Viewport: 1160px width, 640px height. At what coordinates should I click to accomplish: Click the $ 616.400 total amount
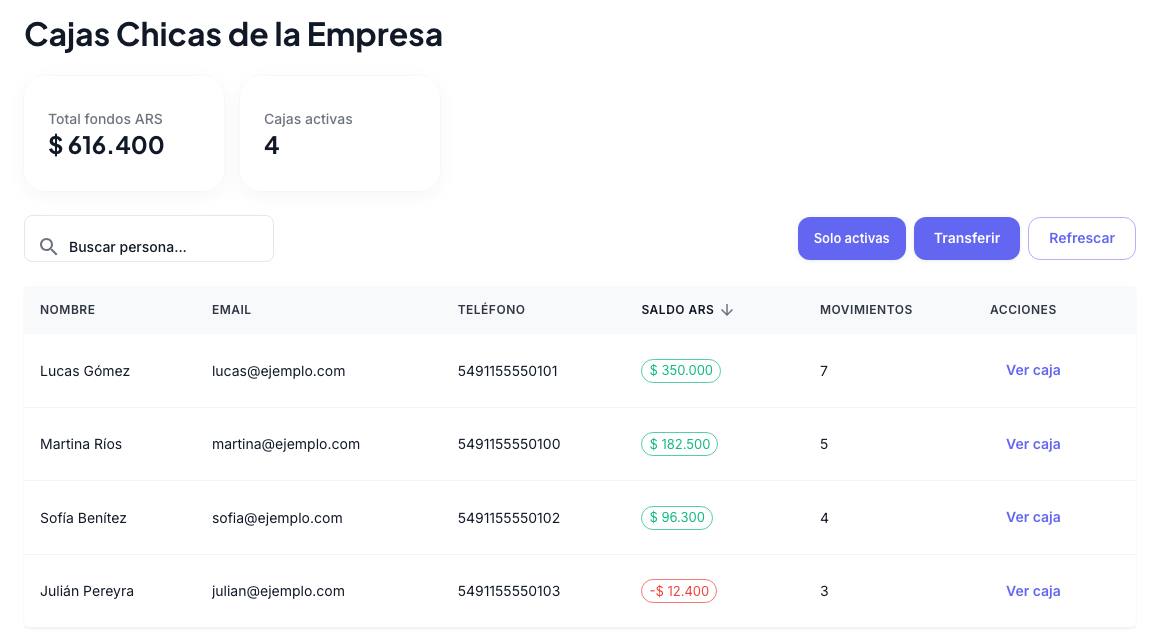(x=107, y=145)
